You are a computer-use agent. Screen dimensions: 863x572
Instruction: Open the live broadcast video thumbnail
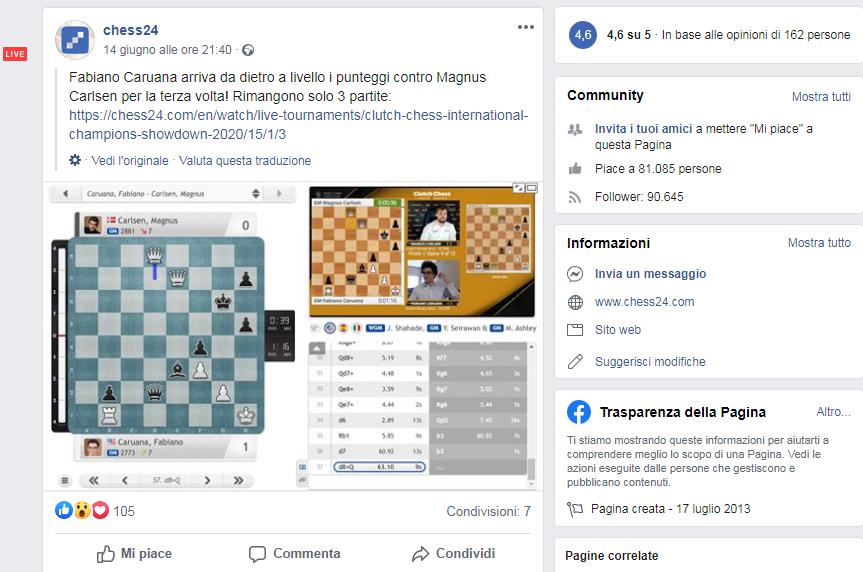(x=422, y=252)
